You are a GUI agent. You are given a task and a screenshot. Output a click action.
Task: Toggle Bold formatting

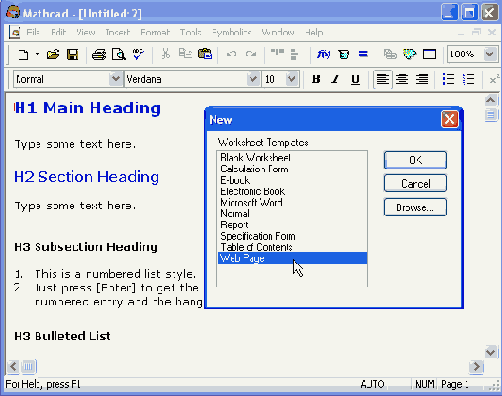(x=316, y=79)
